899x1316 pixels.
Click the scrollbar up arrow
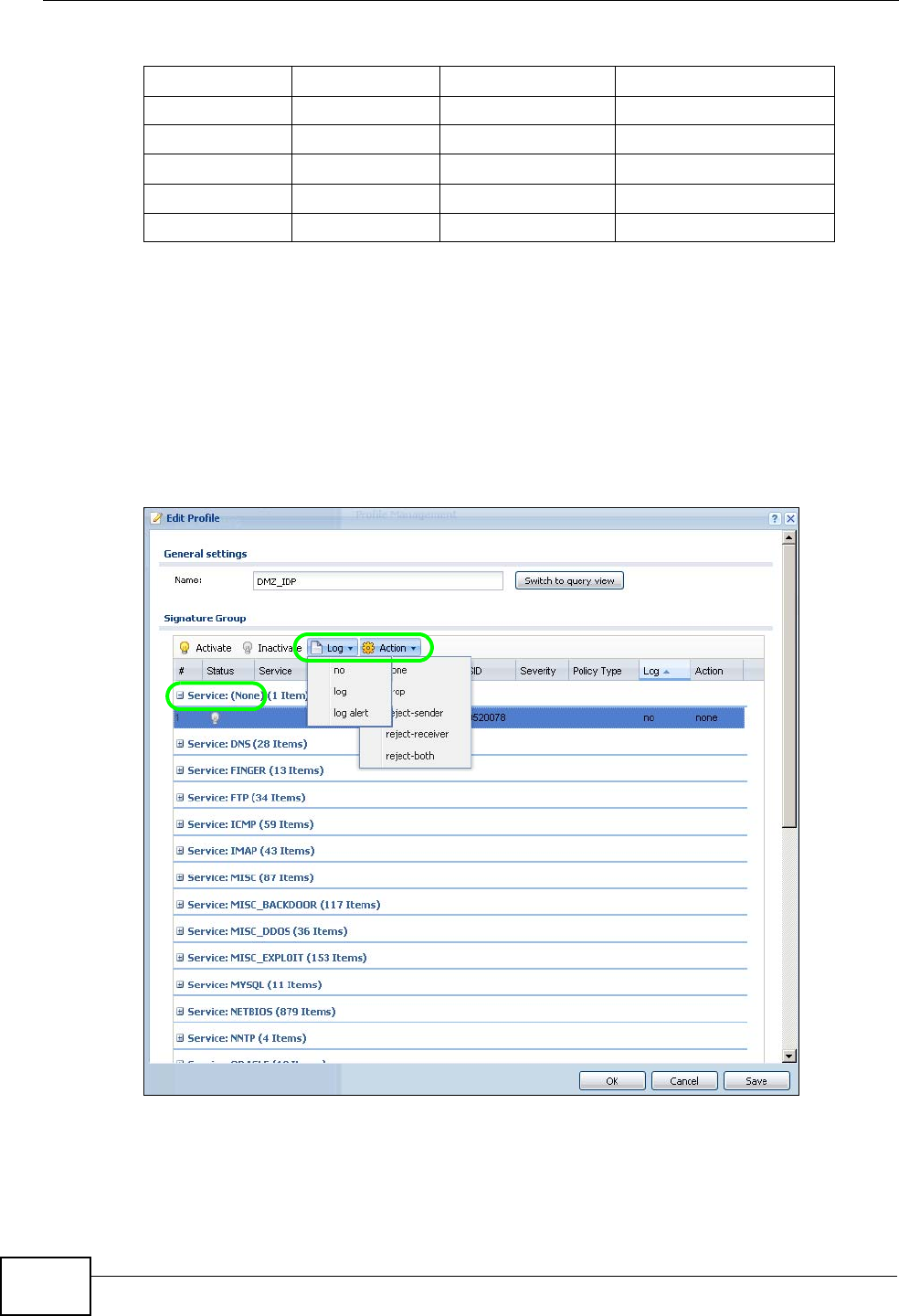(789, 538)
